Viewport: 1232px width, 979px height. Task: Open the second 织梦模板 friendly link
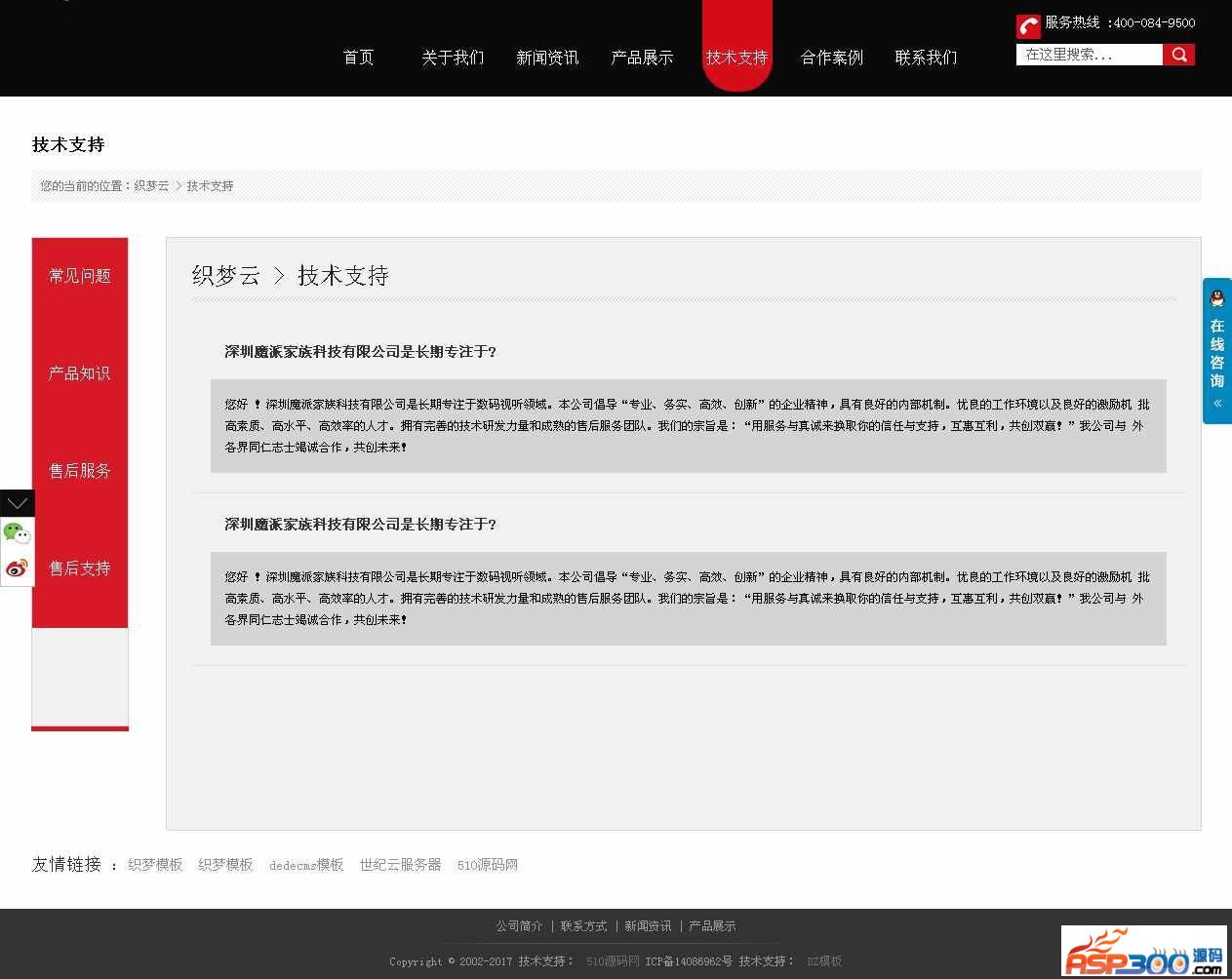coord(225,865)
